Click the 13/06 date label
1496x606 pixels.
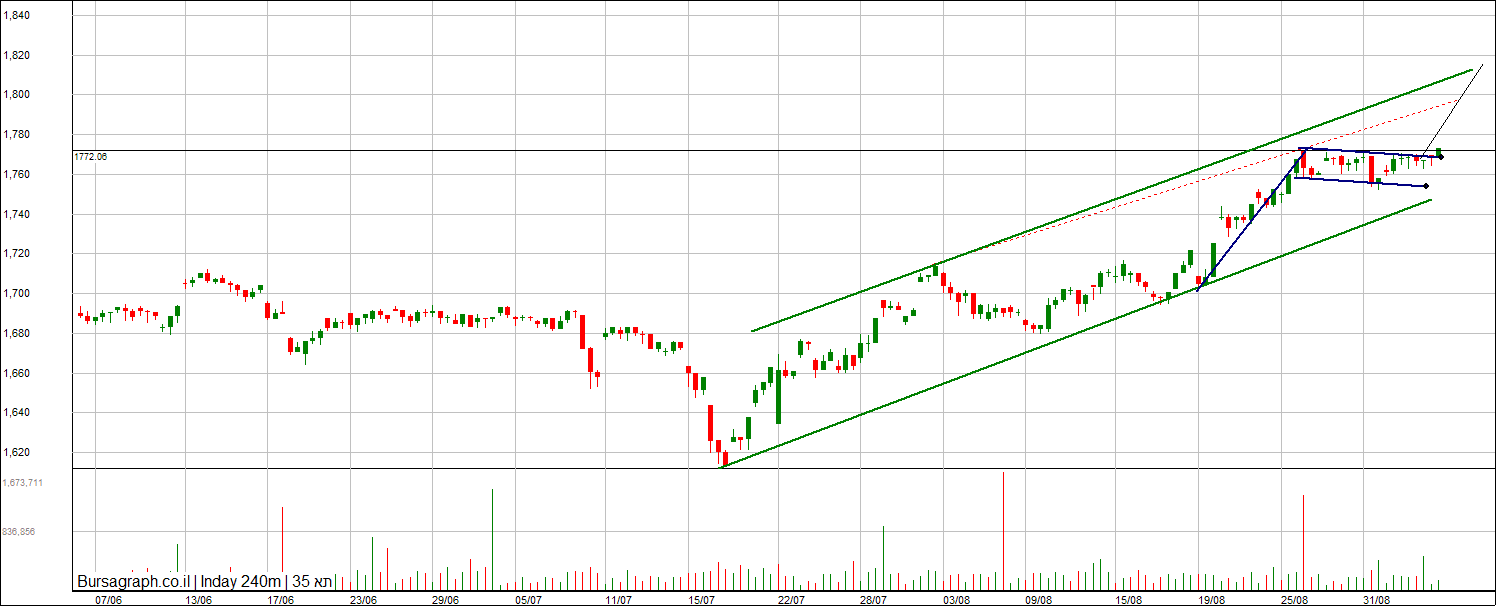(199, 600)
